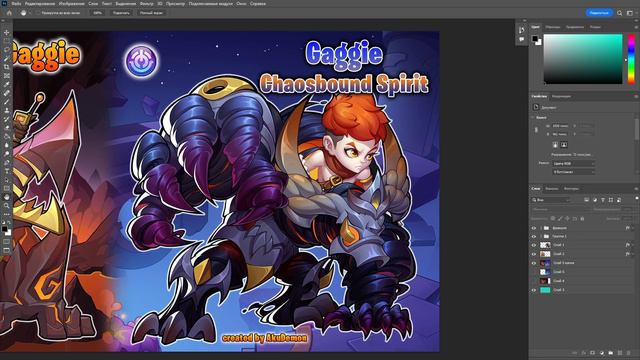This screenshot has width=640, height=360.
Task: Click the rainbow hue slider strip
Action: [631, 59]
